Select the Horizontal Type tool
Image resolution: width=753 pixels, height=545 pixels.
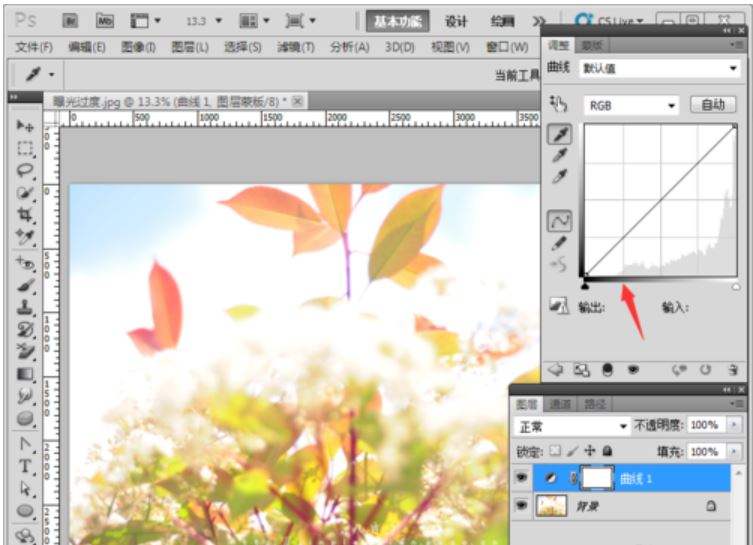(x=25, y=466)
